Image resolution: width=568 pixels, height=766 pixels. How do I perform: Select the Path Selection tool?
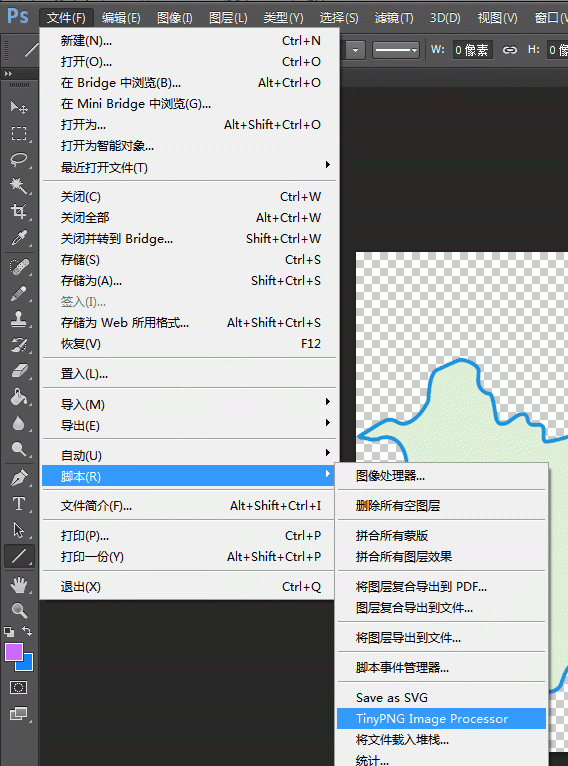click(19, 530)
